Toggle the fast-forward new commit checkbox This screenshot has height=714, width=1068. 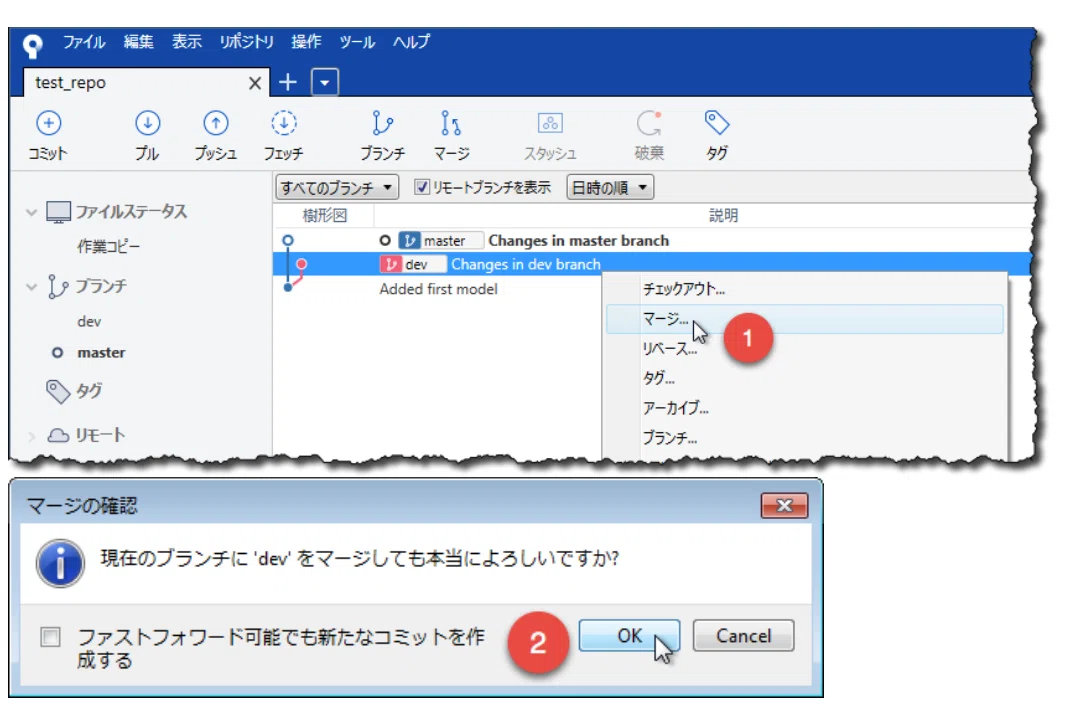pyautogui.click(x=50, y=637)
